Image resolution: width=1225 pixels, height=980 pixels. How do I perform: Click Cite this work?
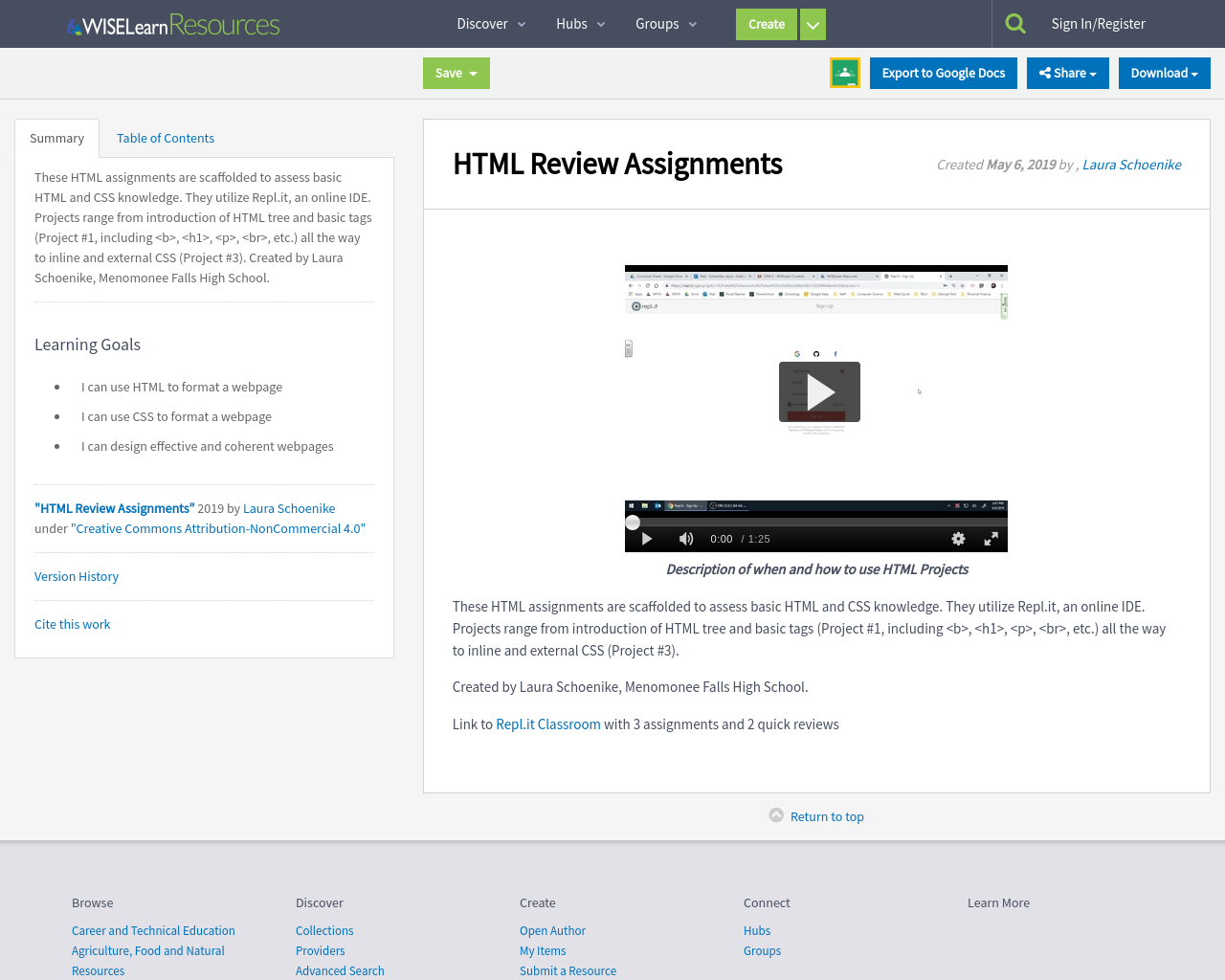73,624
